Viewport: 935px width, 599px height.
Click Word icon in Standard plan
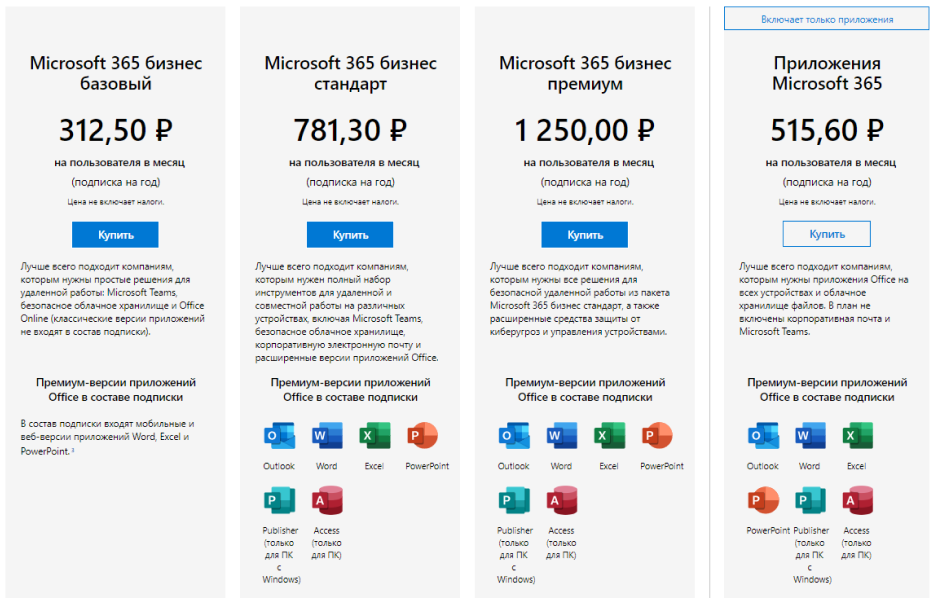[x=327, y=436]
